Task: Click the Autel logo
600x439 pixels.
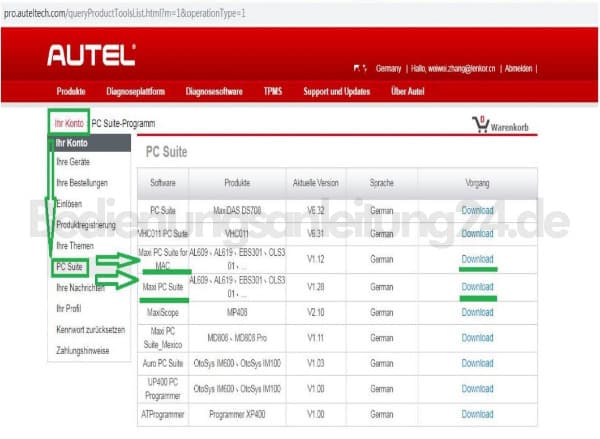Action: [91, 55]
